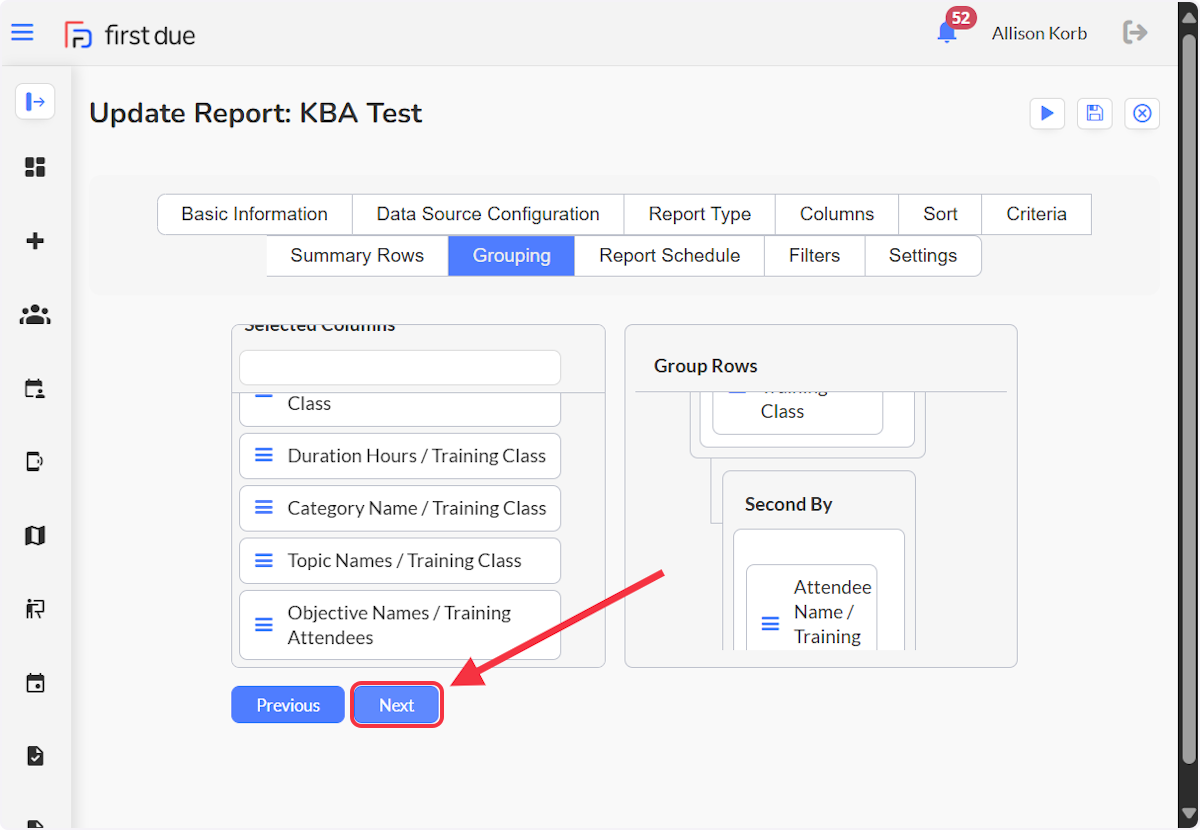Open the Filters tab
Screen dimensions: 1200x830
point(814,256)
